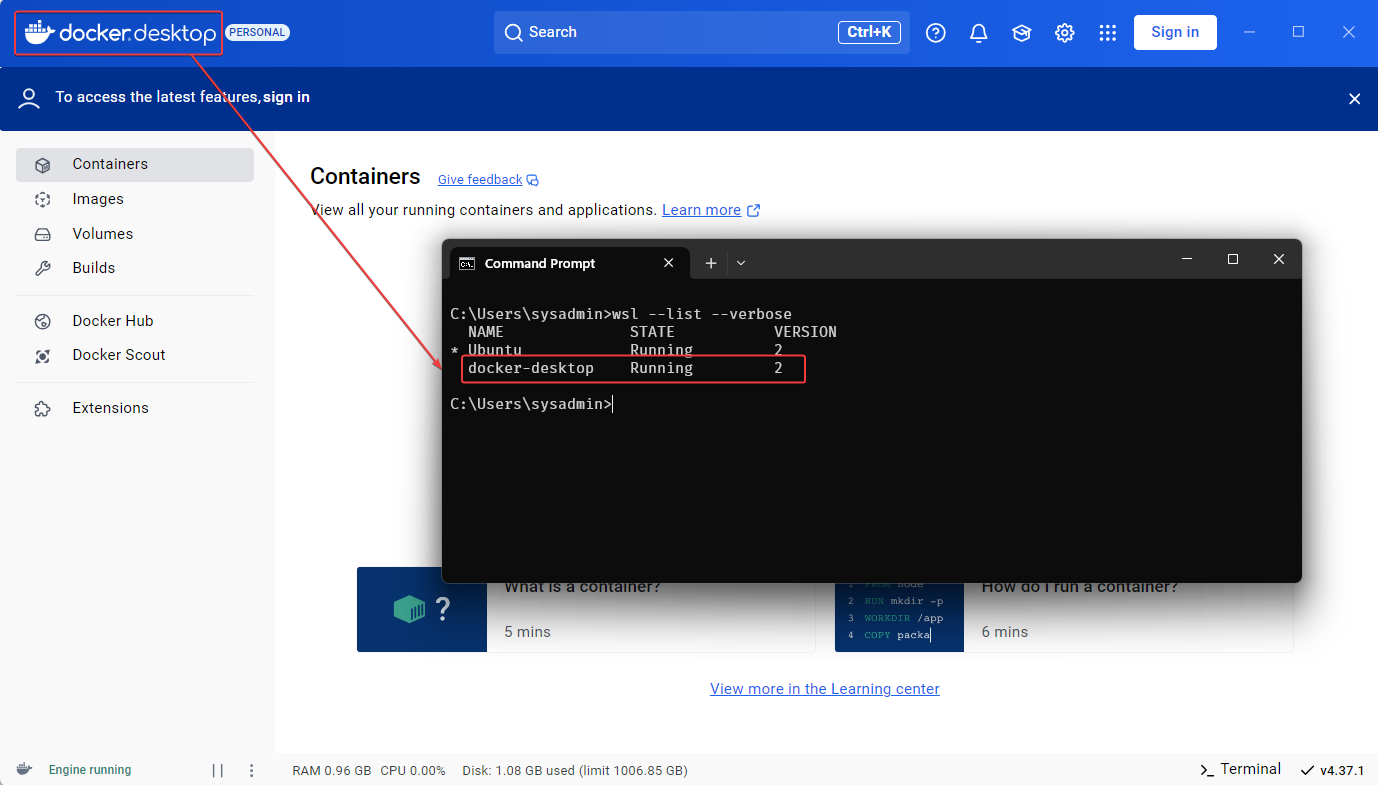Open Images in sidebar
1378x785 pixels.
tap(135, 199)
